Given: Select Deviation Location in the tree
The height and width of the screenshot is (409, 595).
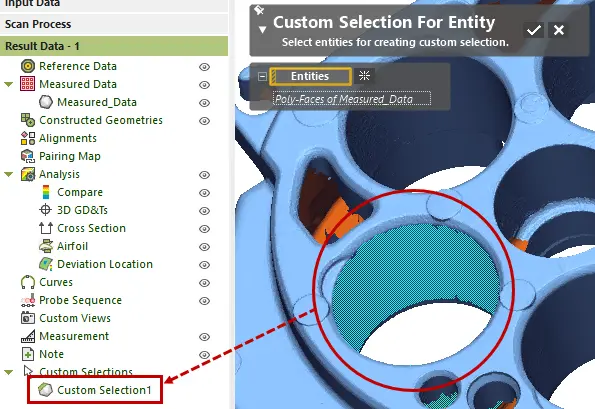Looking at the screenshot, I should 105,264.
